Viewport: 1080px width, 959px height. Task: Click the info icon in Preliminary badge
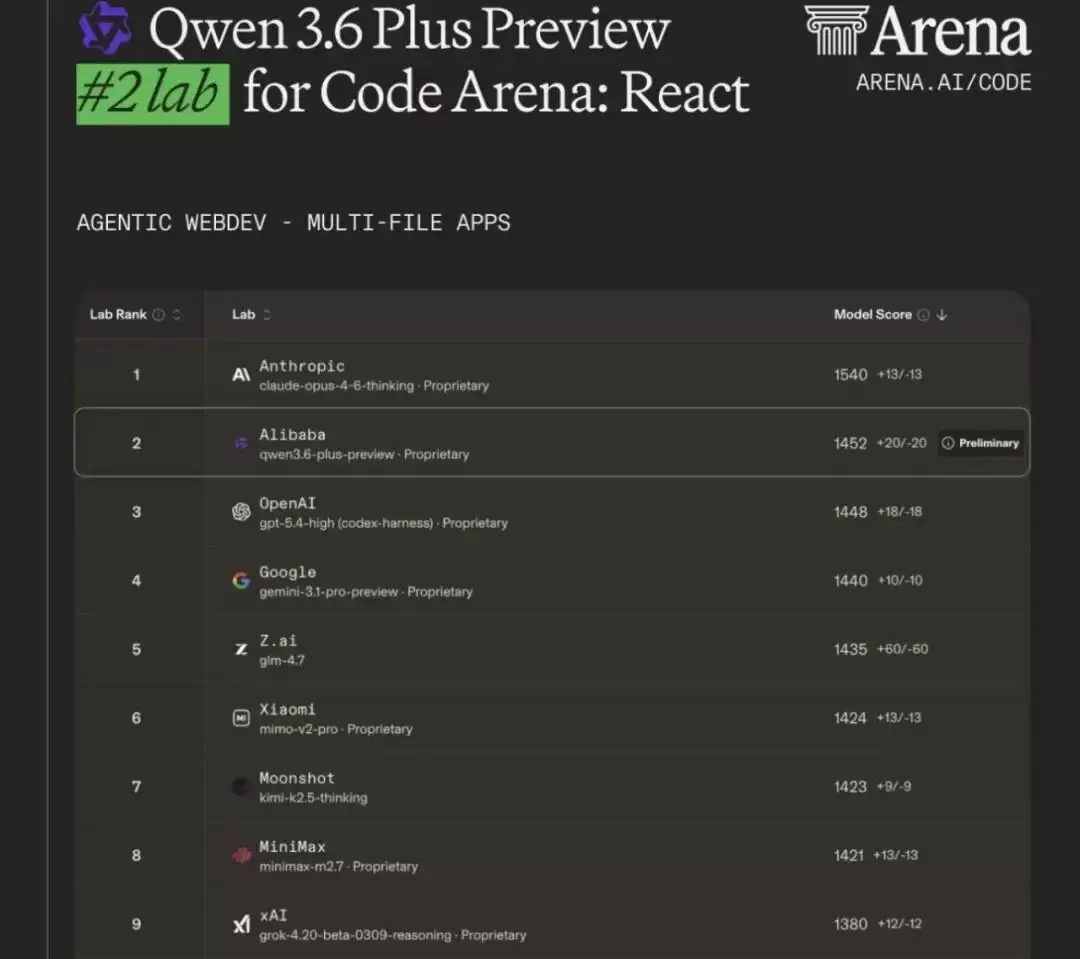click(x=948, y=443)
